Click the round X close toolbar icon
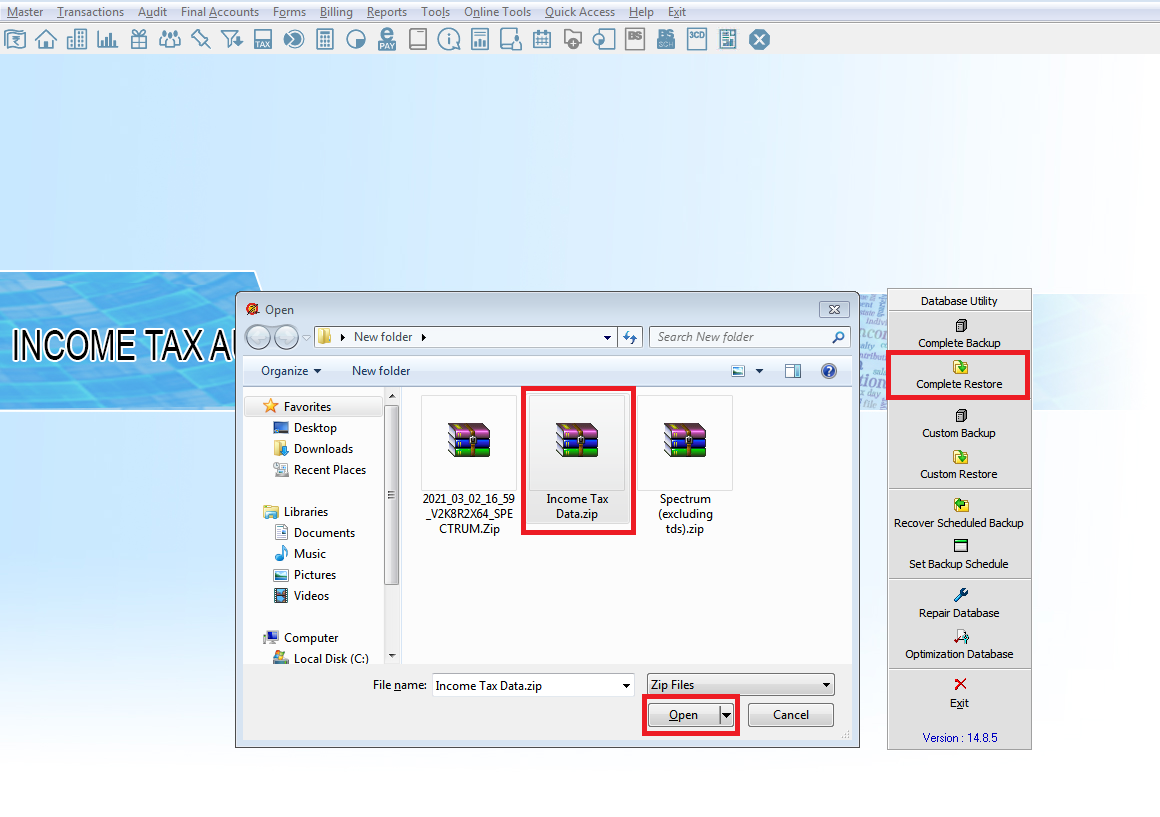1160x817 pixels. click(x=759, y=39)
